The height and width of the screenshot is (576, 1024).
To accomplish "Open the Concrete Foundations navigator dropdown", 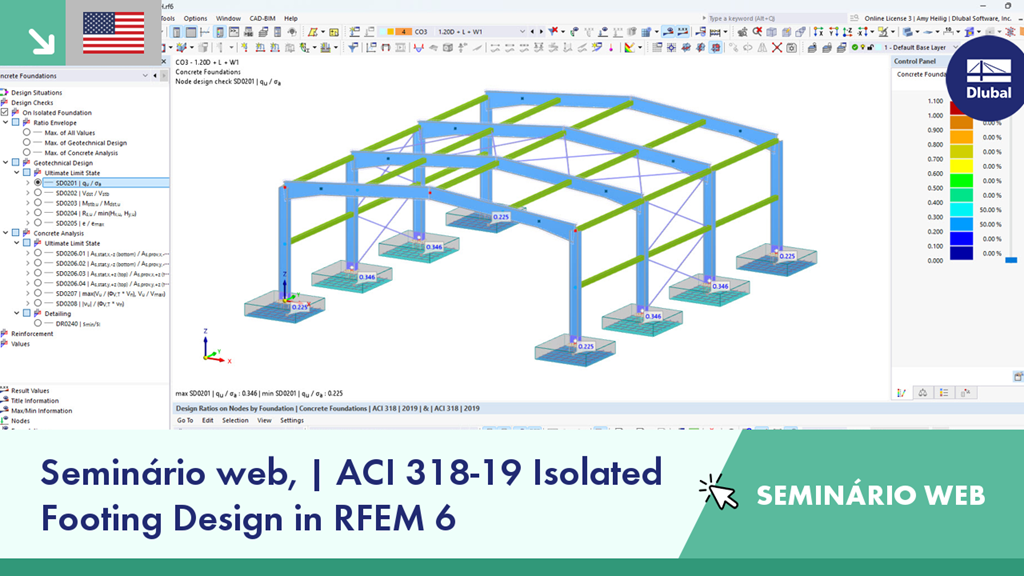I will 145,76.
